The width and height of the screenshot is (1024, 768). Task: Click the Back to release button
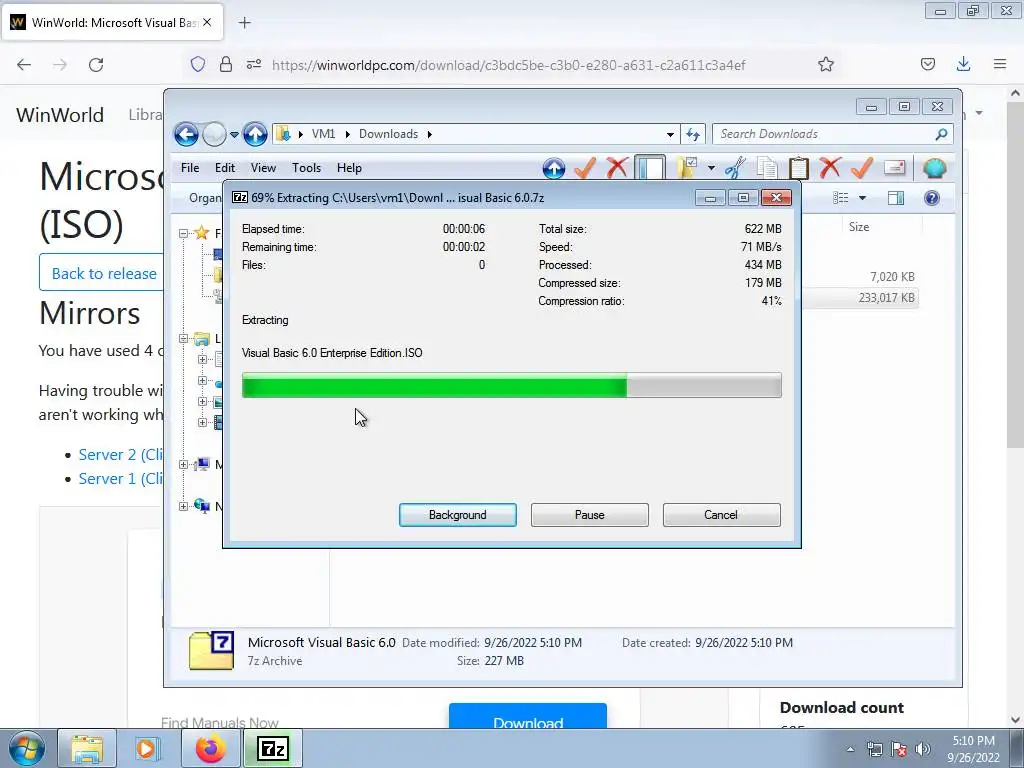(101, 273)
